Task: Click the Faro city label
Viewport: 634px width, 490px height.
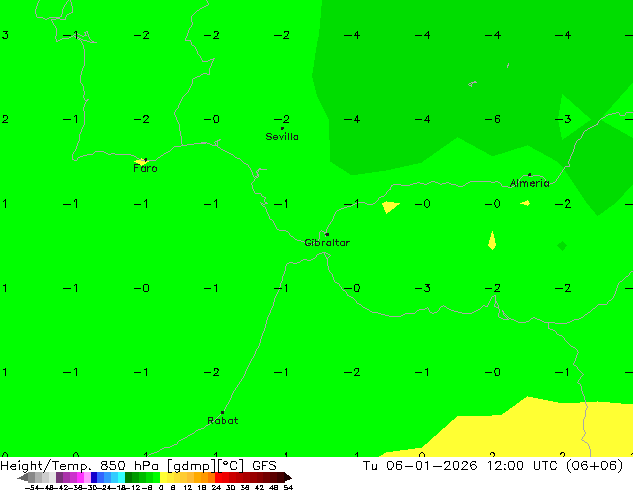Action: pos(145,168)
